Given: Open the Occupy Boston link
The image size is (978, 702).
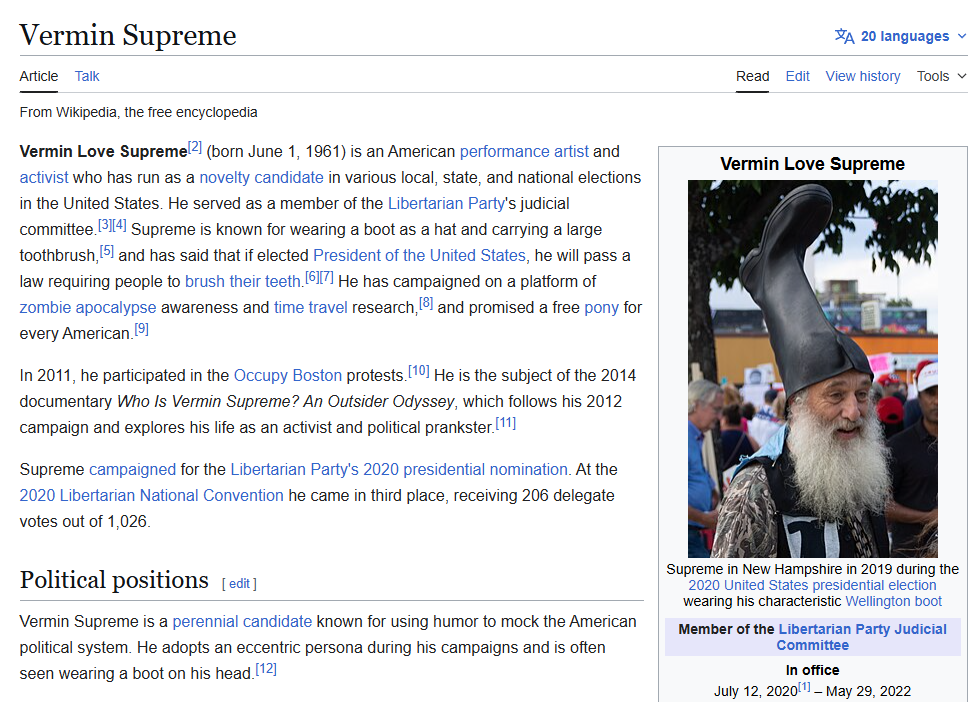Looking at the screenshot, I should 287,376.
